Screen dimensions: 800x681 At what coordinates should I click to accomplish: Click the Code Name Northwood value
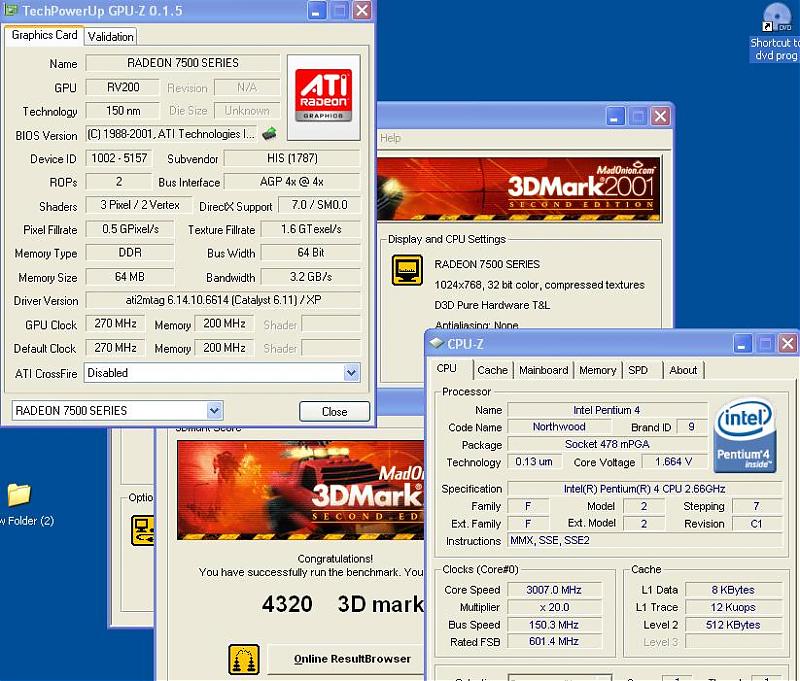coord(559,426)
